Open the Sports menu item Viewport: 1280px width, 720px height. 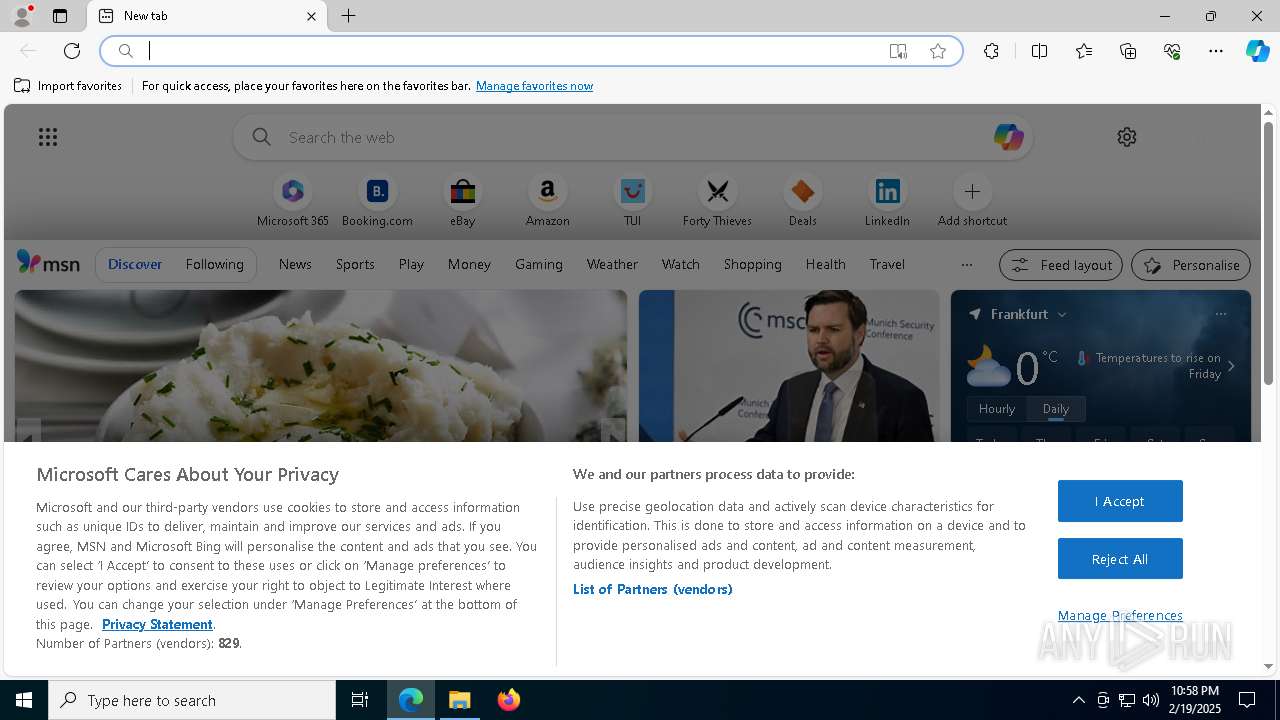click(355, 264)
